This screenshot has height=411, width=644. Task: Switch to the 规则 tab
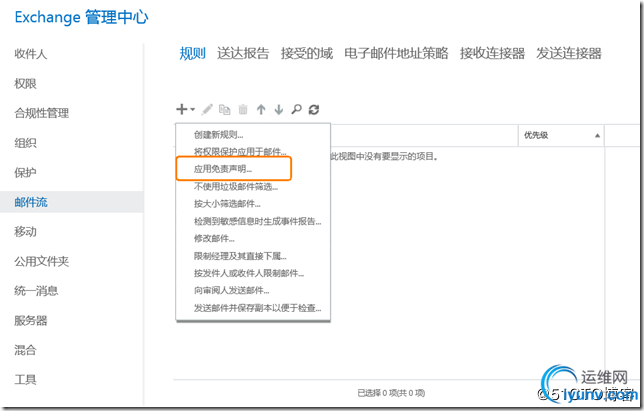[x=192, y=53]
